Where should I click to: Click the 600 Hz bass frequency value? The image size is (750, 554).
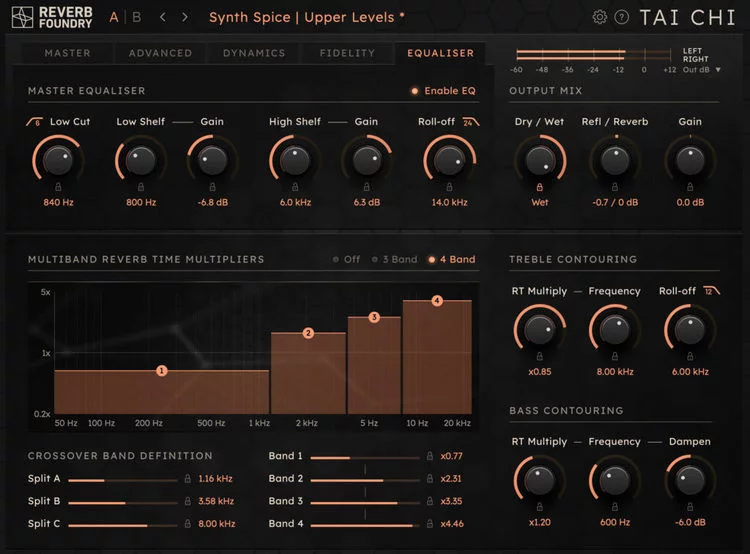click(x=615, y=522)
